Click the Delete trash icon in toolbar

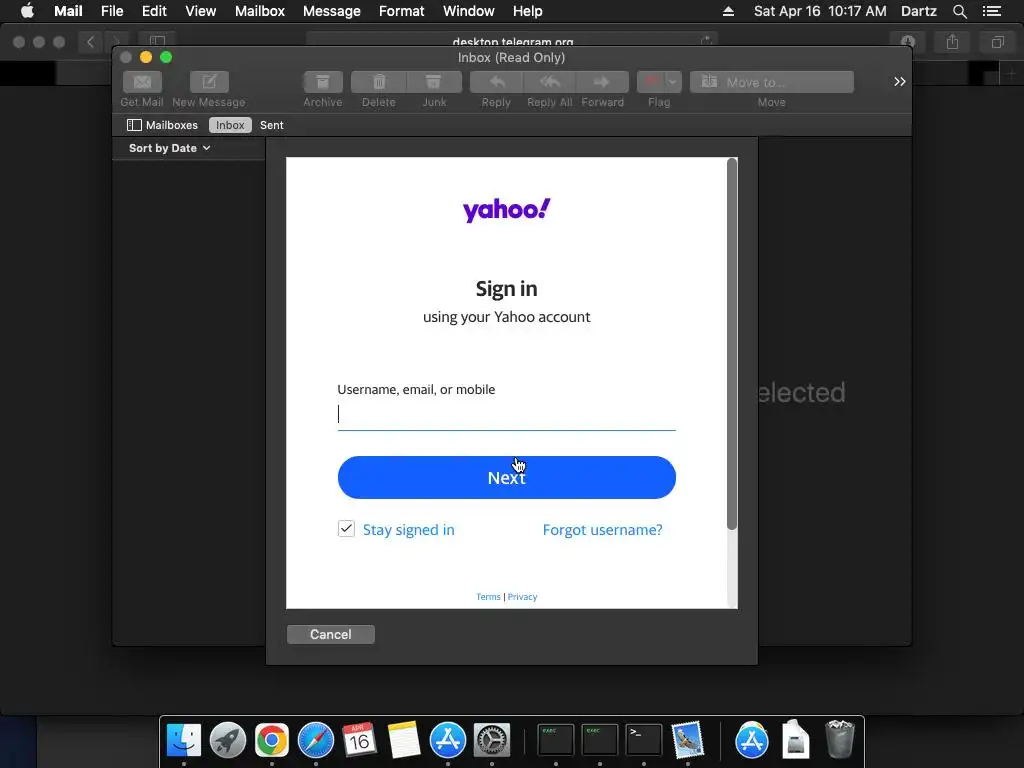379,82
